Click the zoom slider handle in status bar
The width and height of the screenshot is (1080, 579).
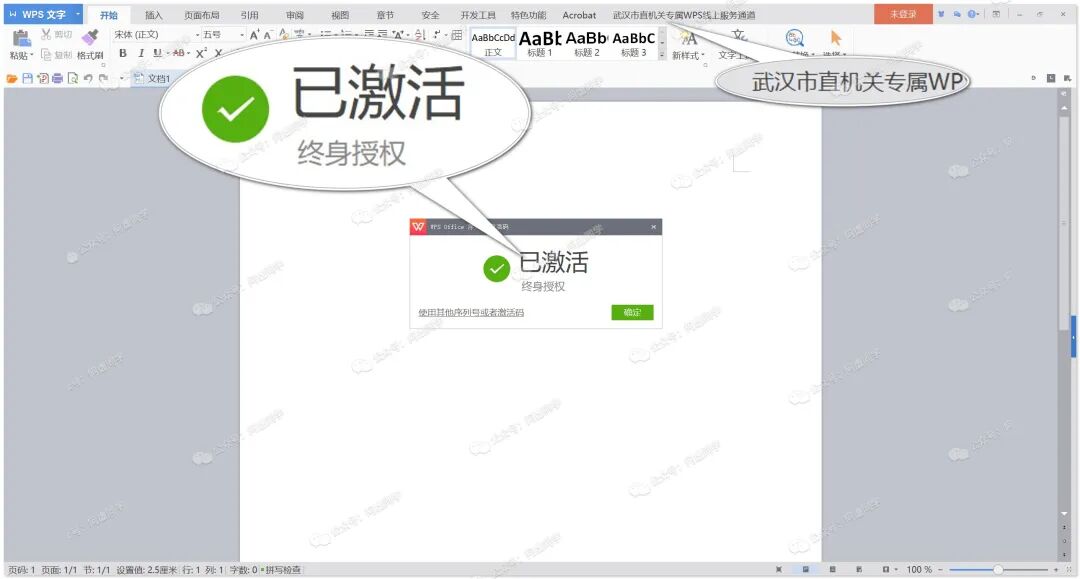tap(997, 570)
